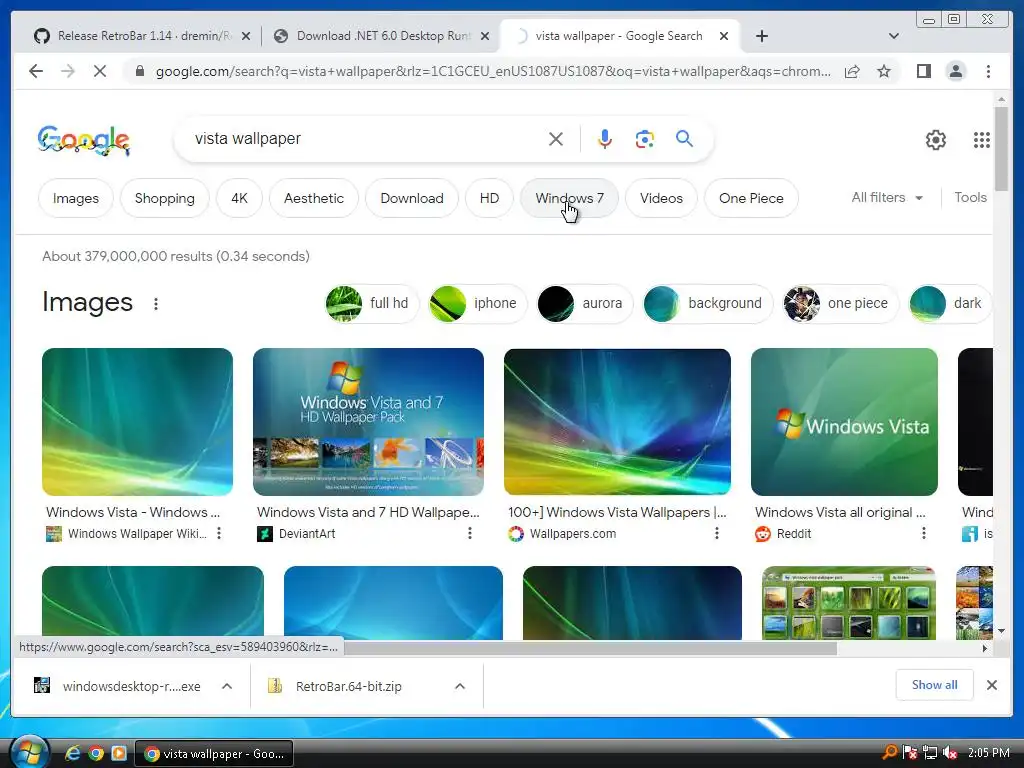
Task: Click Show all downloads
Action: tap(935, 684)
